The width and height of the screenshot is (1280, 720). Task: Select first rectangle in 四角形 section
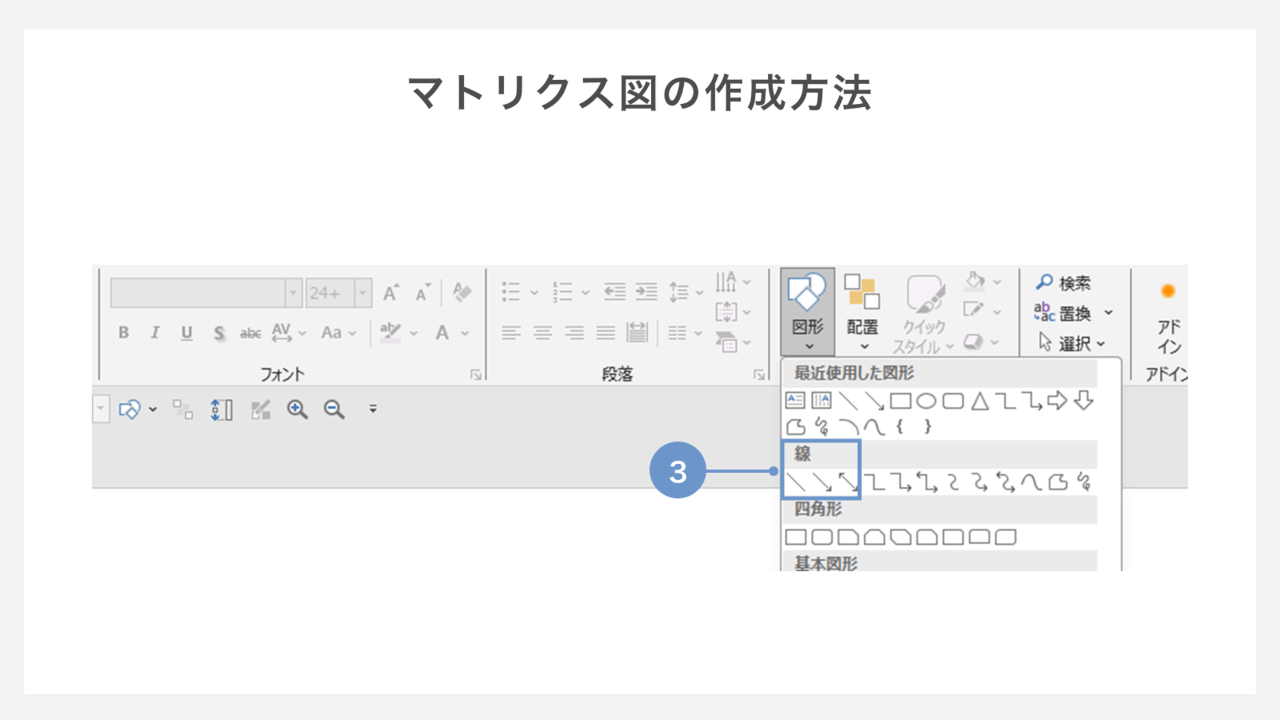795,538
